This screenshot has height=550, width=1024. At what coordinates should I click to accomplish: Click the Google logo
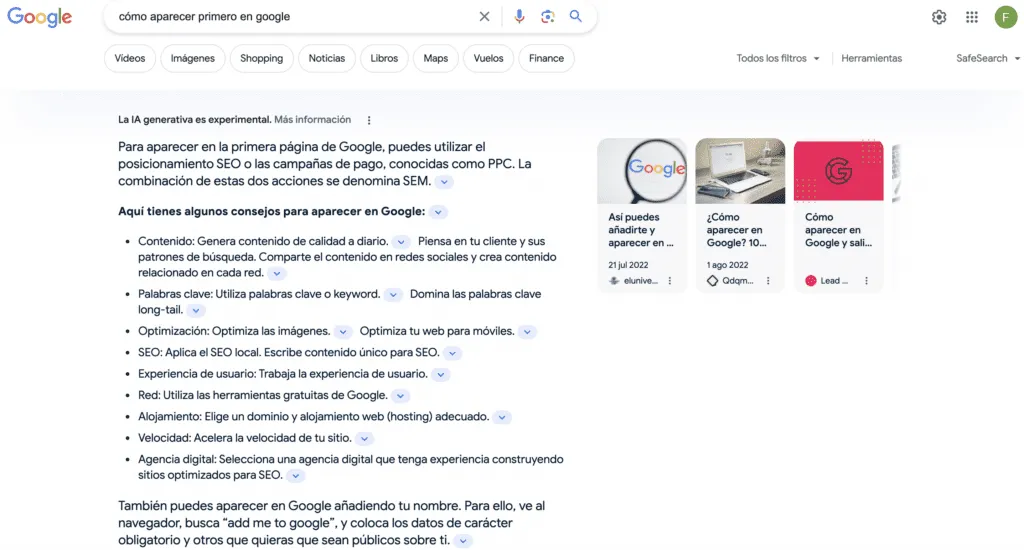39,17
